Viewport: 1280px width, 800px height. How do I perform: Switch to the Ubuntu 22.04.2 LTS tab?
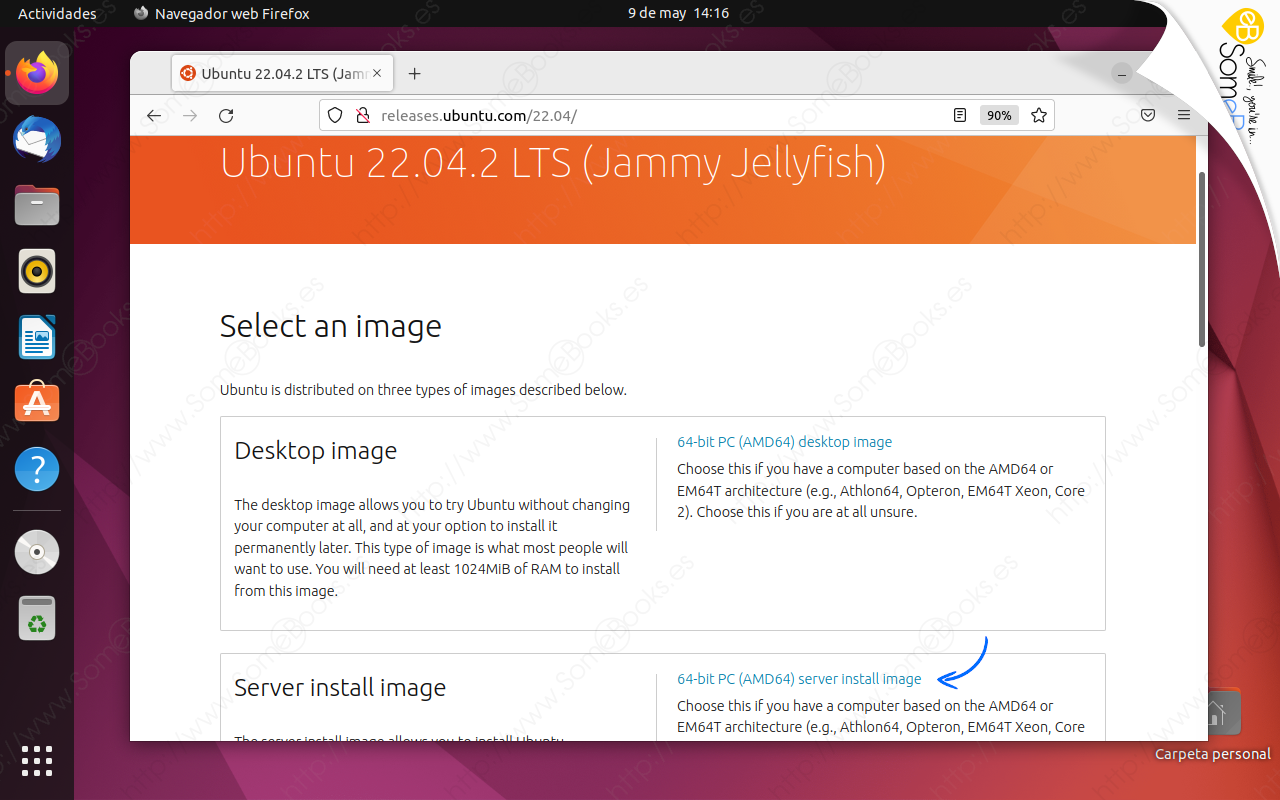pyautogui.click(x=280, y=73)
